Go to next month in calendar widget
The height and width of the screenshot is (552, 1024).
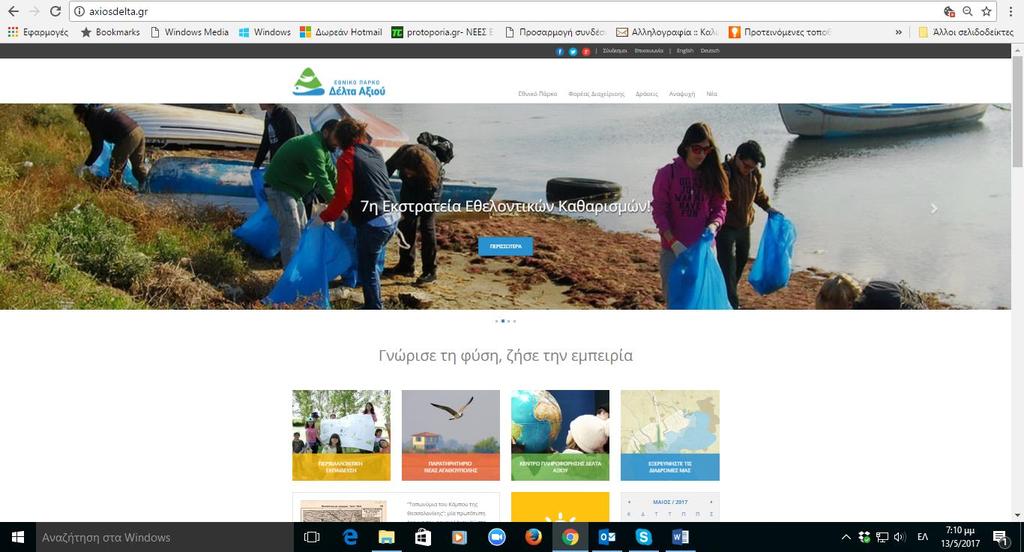point(711,502)
